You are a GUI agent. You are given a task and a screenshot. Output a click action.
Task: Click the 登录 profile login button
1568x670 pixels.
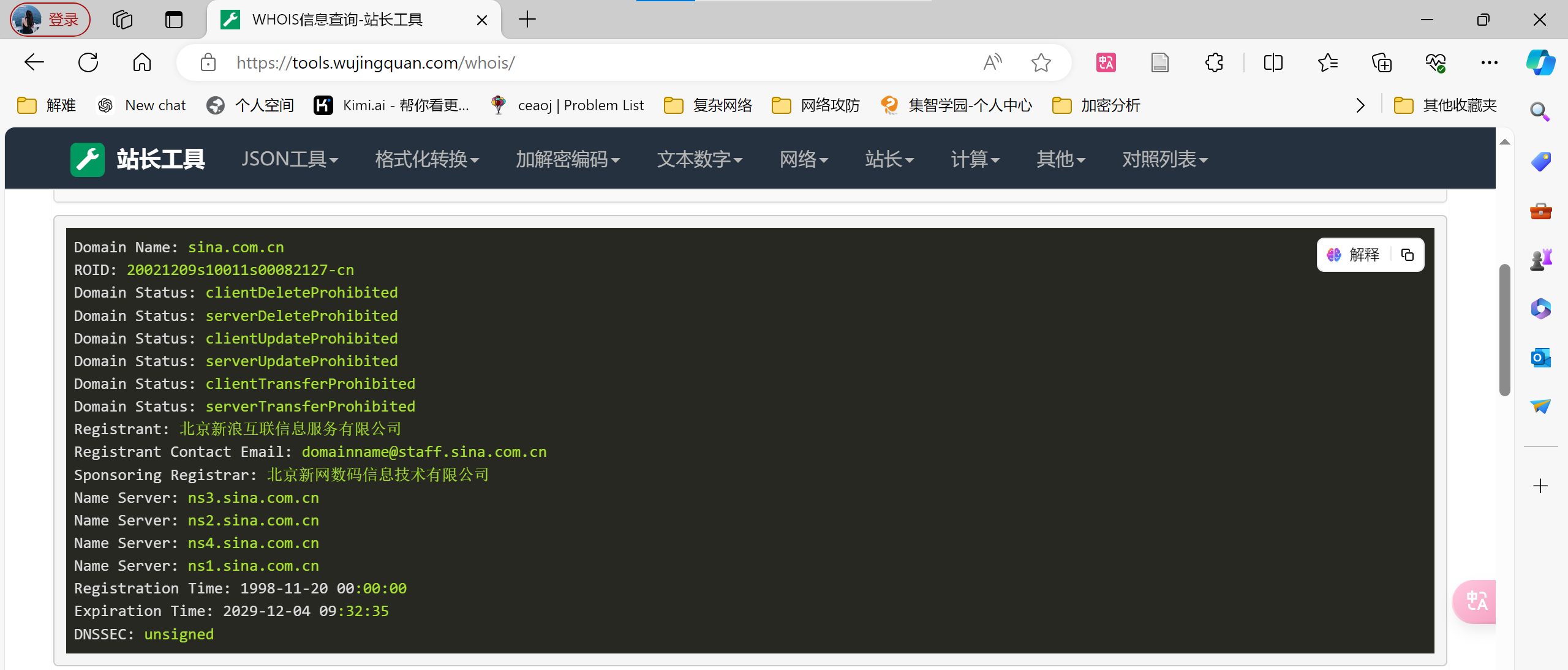50,20
